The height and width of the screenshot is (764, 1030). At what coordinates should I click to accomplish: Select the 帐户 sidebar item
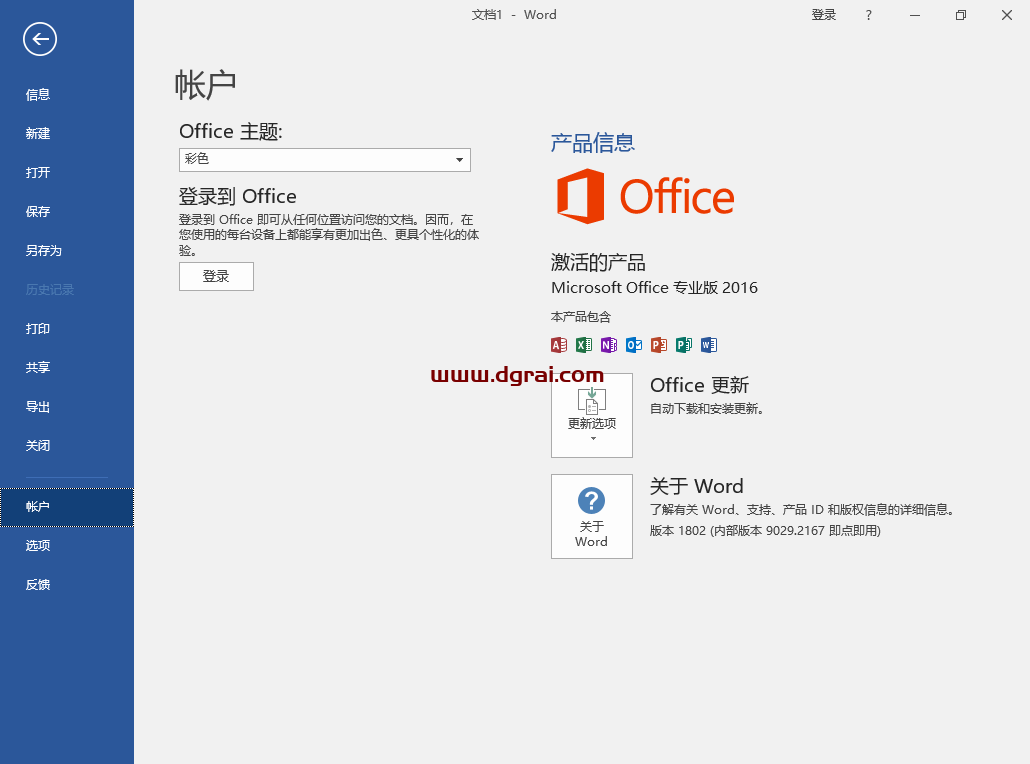click(67, 507)
